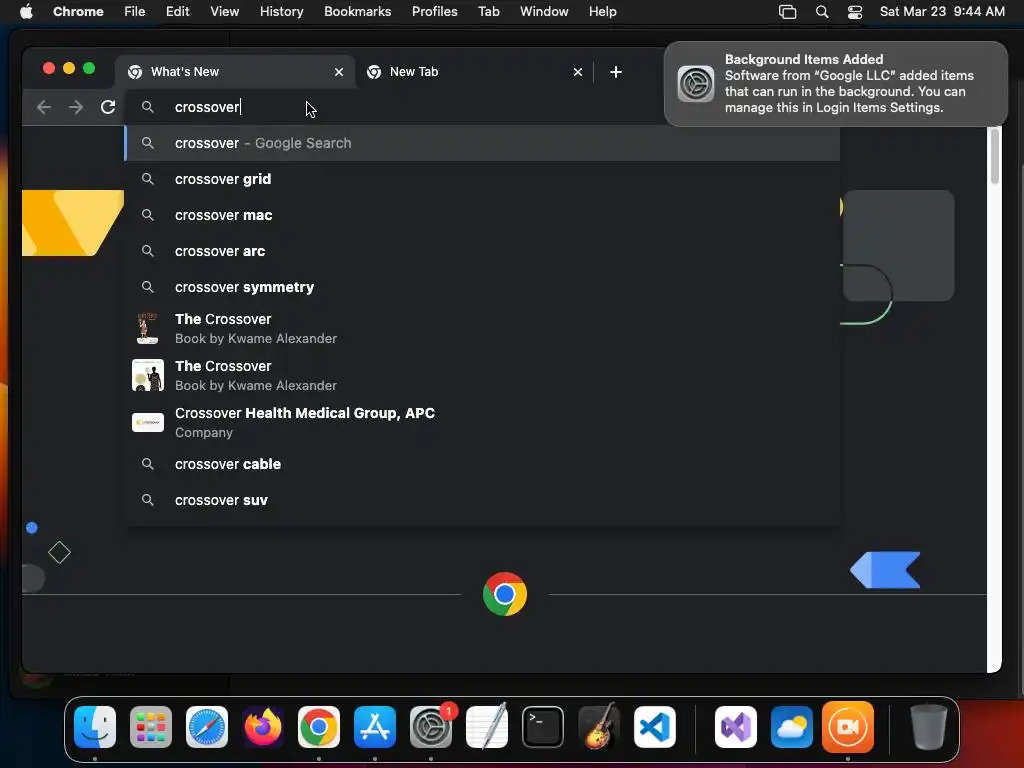This screenshot has width=1024, height=768.
Task: Open the Chrome menu in menu bar
Action: (78, 12)
